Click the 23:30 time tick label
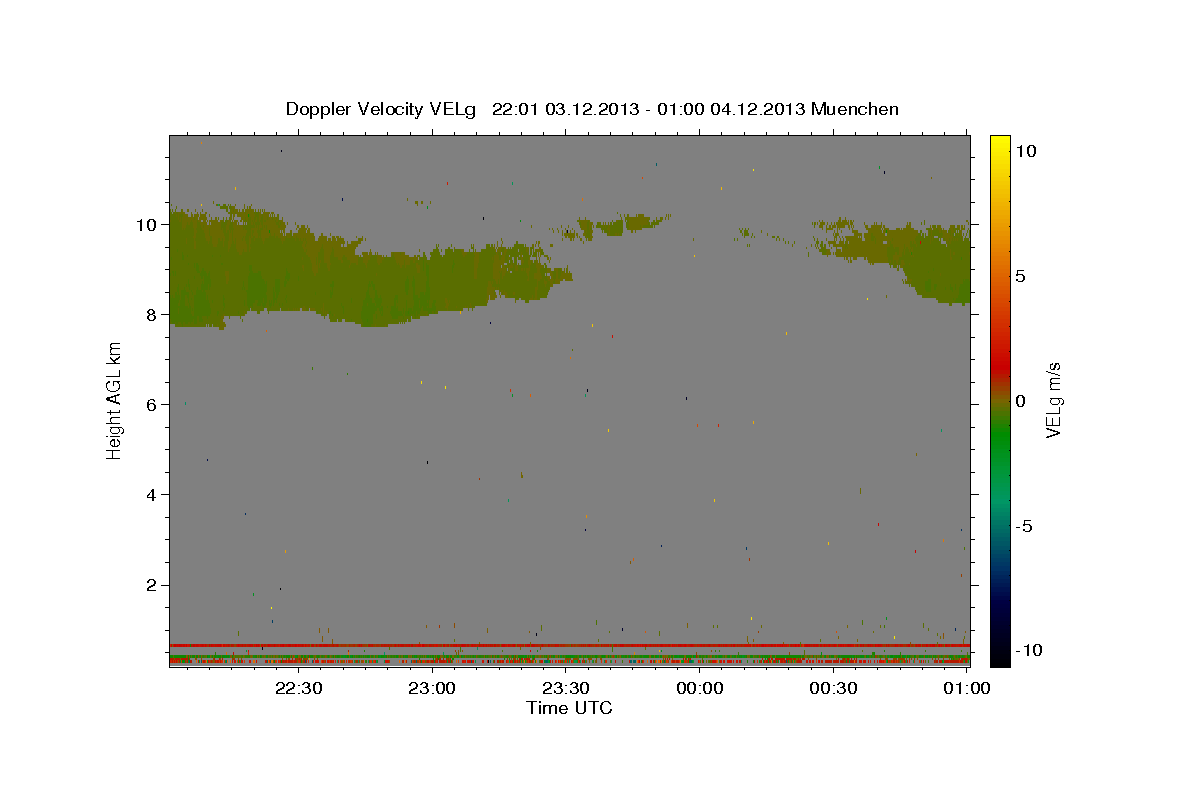Viewport: 1200px width, 800px height. point(566,688)
